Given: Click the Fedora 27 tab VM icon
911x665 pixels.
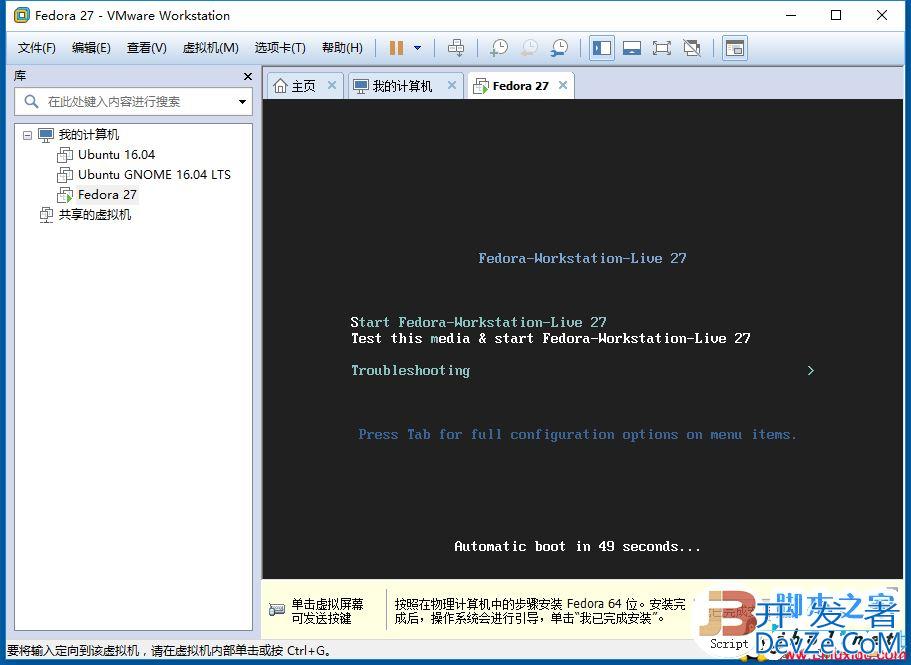Looking at the screenshot, I should [480, 86].
